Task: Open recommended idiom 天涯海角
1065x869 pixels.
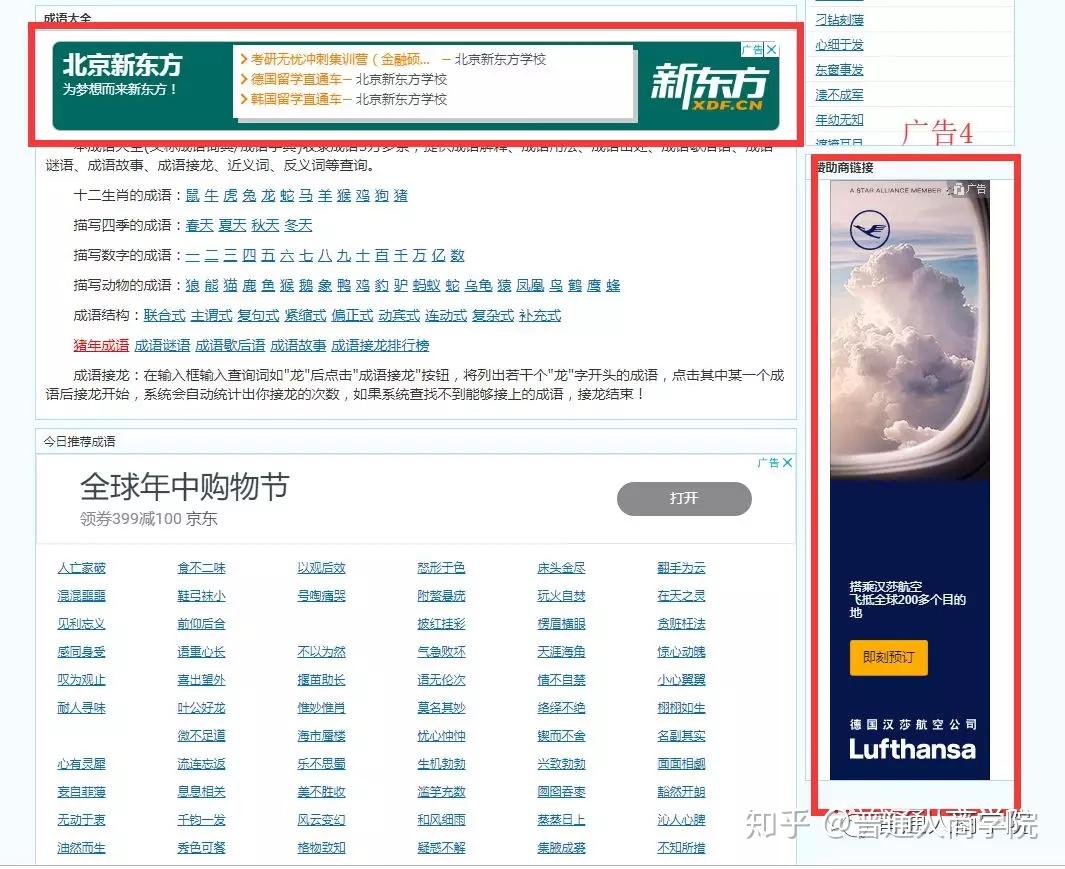Action: click(x=561, y=652)
